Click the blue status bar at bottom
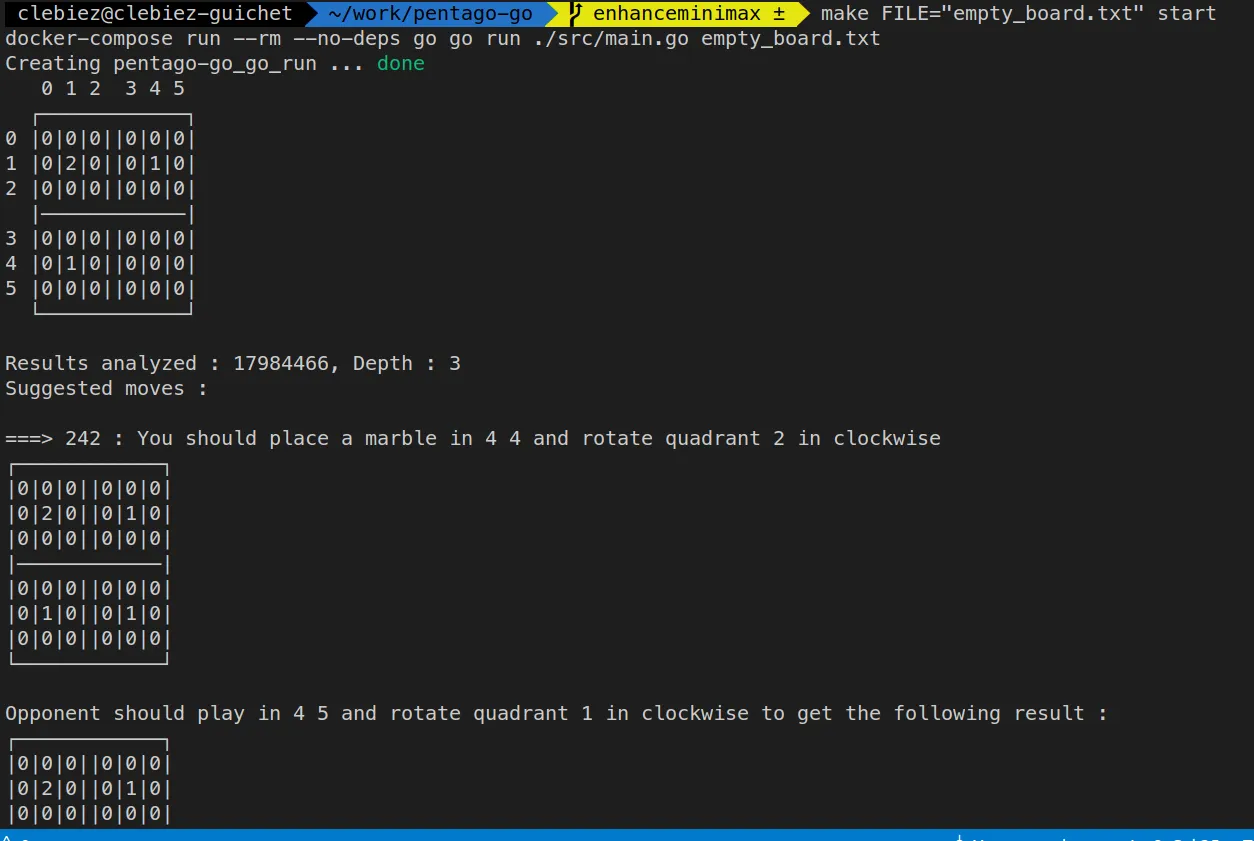Viewport: 1254px width, 841px height. click(627, 835)
